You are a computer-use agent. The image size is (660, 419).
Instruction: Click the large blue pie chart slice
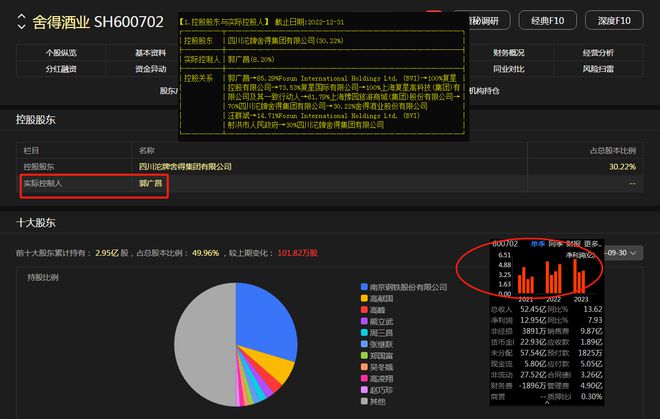coord(265,320)
